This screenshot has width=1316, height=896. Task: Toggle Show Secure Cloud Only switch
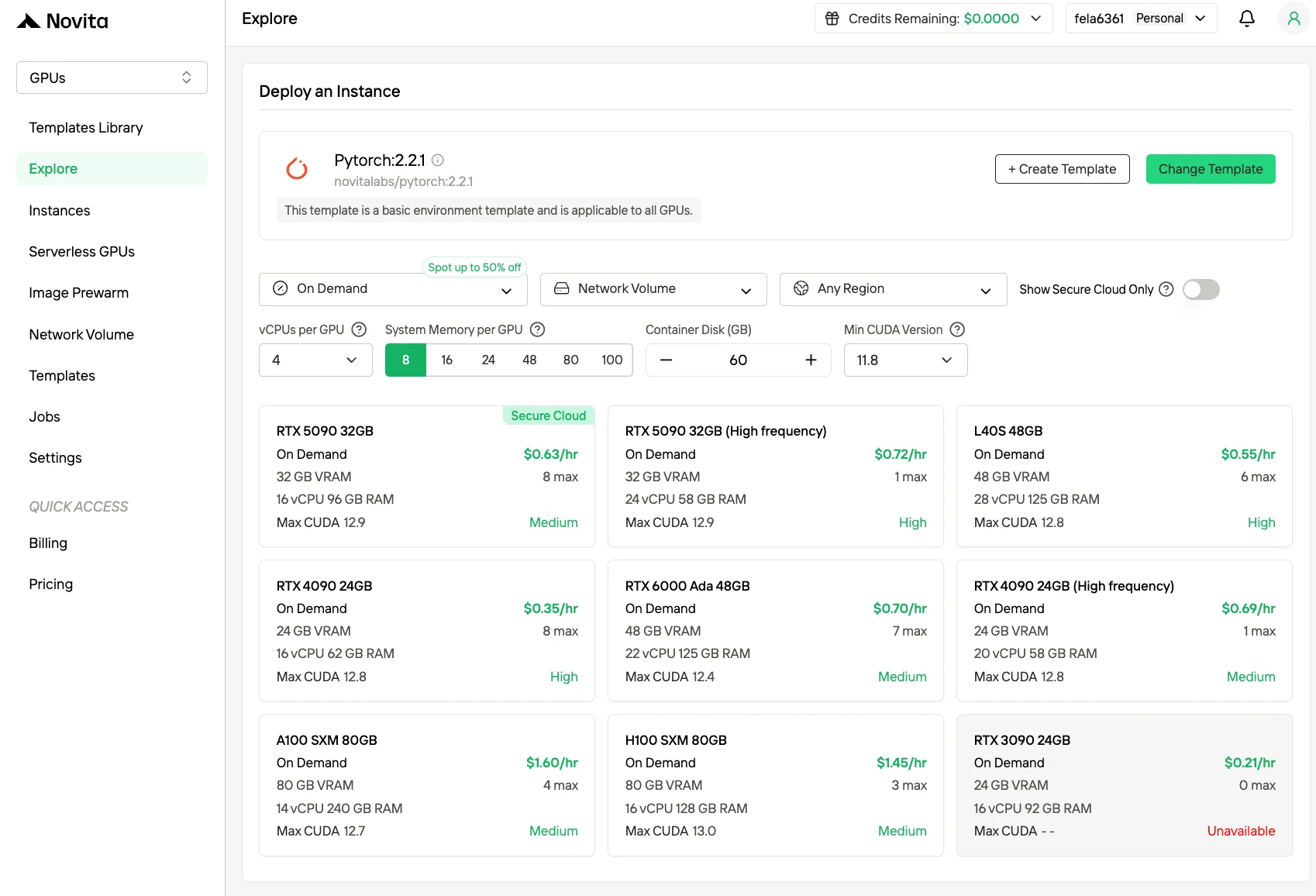pyautogui.click(x=1201, y=289)
